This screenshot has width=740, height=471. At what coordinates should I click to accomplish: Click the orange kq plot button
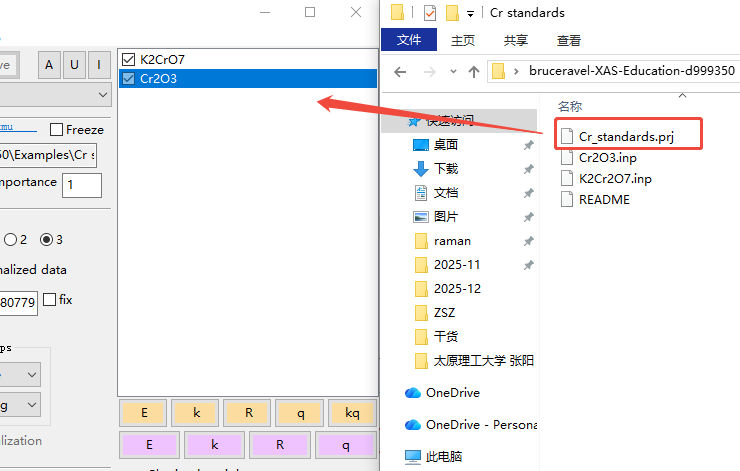point(351,412)
